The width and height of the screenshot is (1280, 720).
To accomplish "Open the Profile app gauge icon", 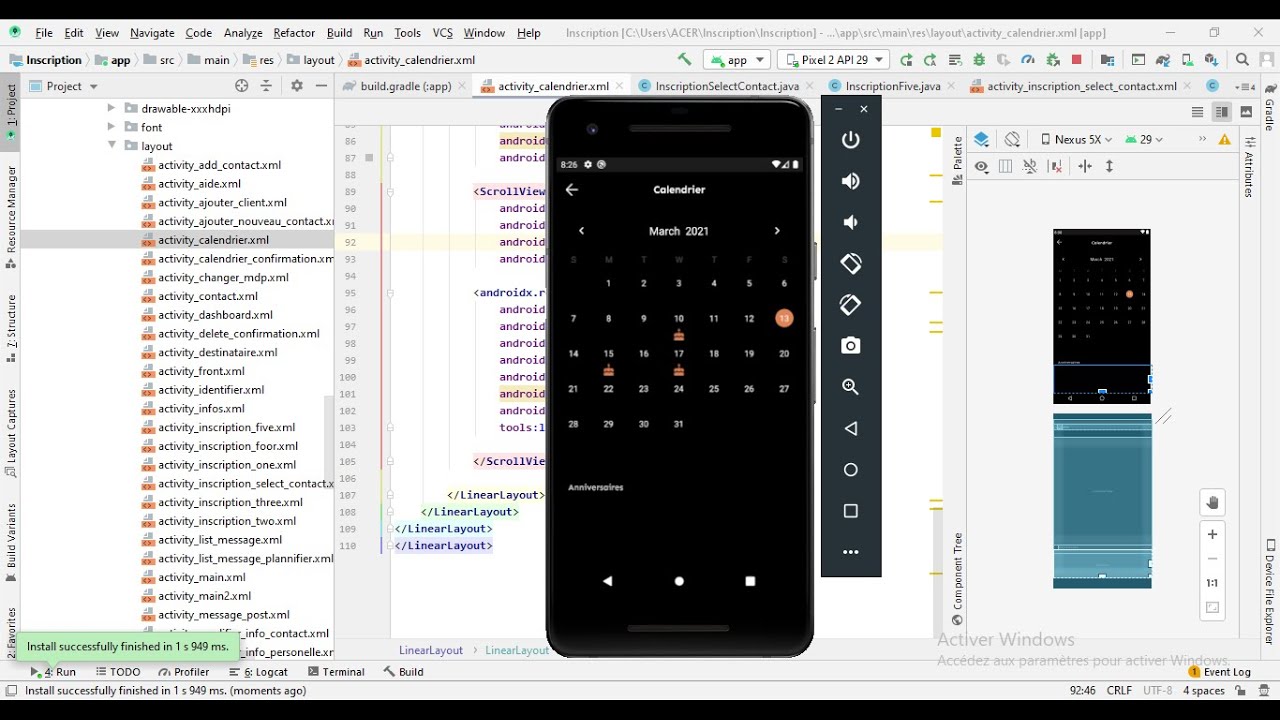I will 1028,60.
